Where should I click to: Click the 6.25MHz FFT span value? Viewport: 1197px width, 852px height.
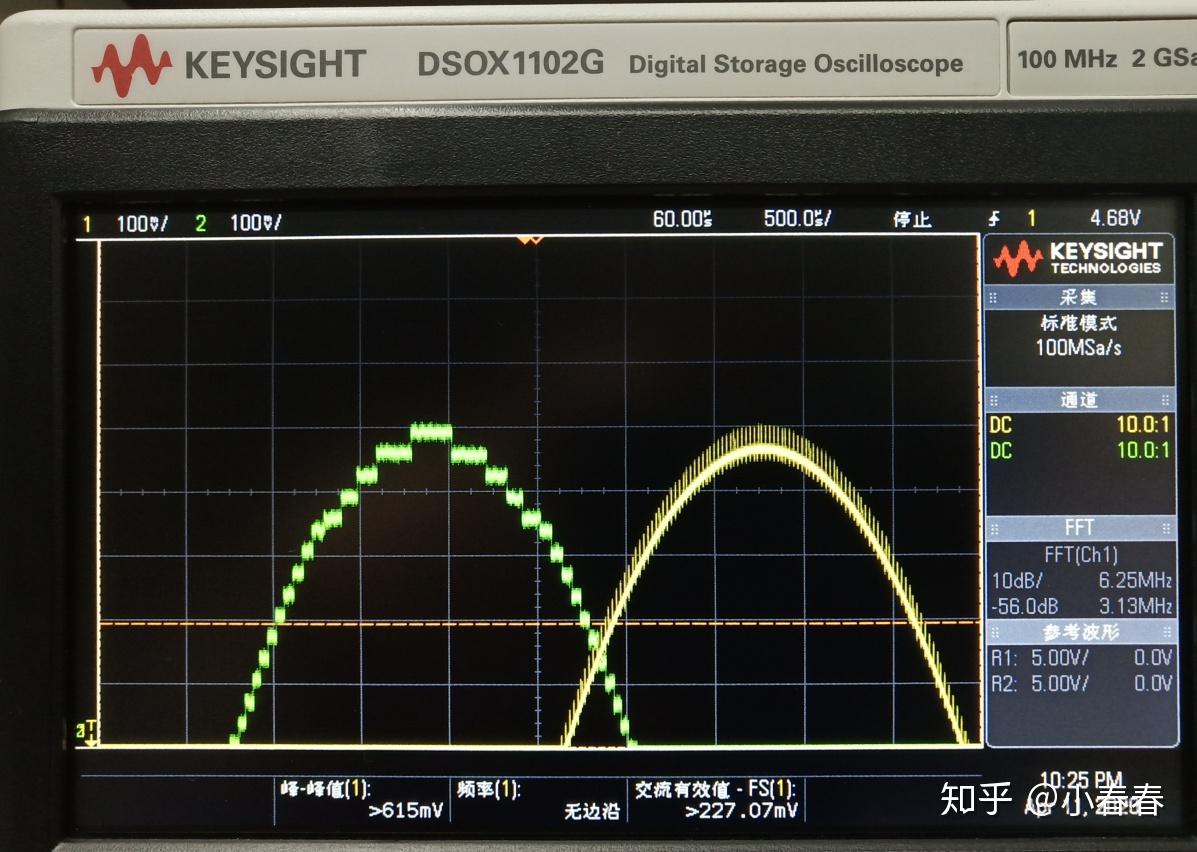coord(1135,580)
